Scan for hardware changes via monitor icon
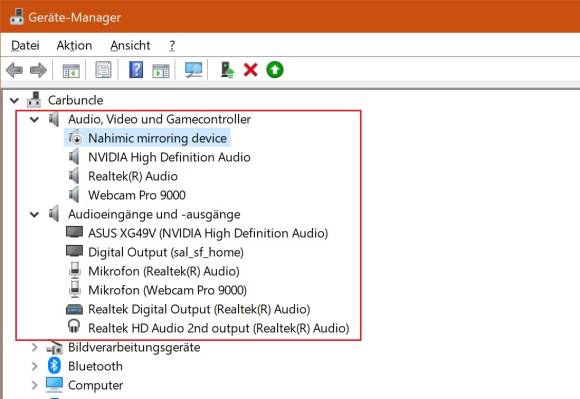This screenshot has height=399, width=580. 193,70
